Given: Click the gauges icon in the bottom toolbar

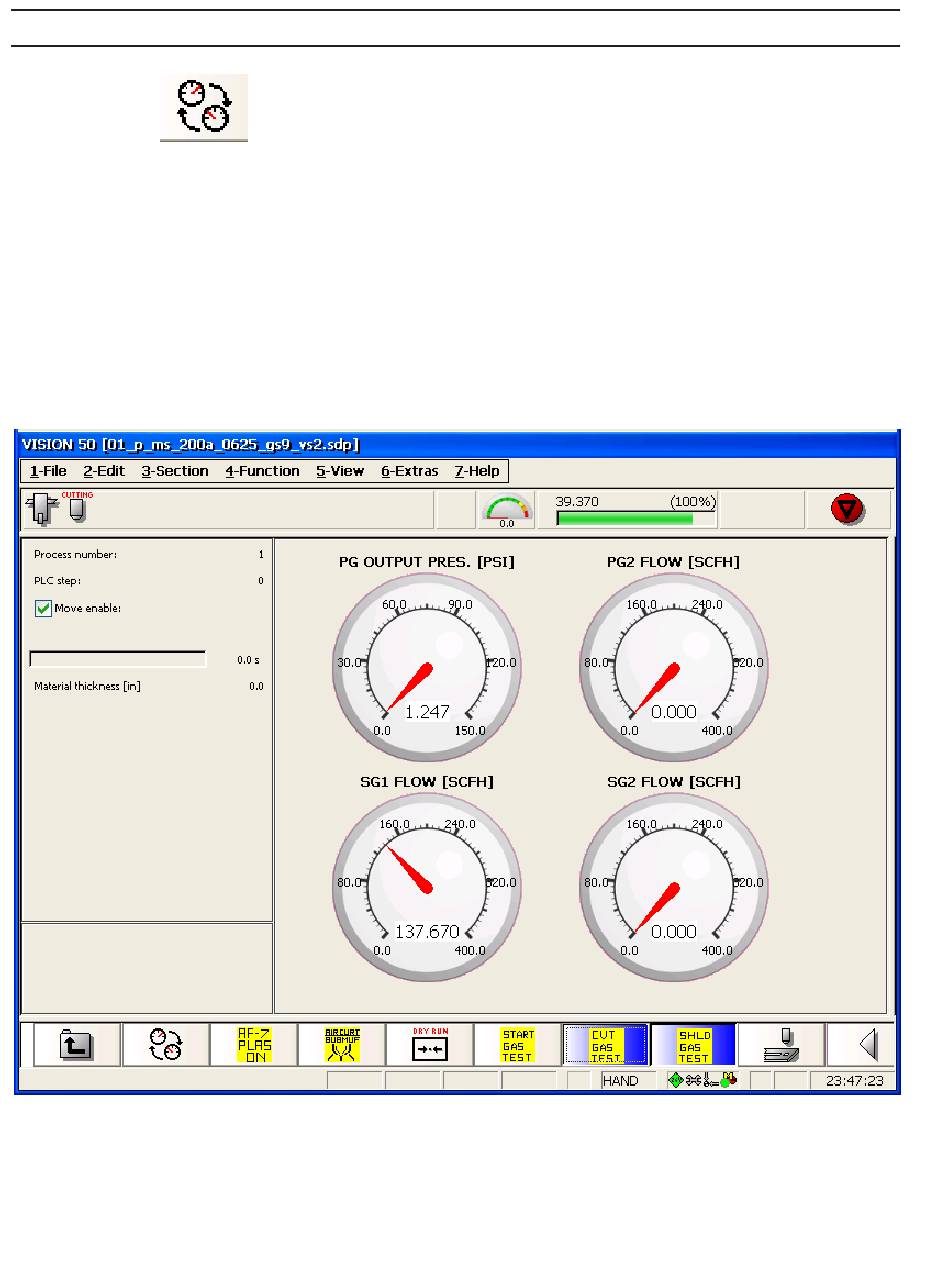Looking at the screenshot, I should point(166,1044).
